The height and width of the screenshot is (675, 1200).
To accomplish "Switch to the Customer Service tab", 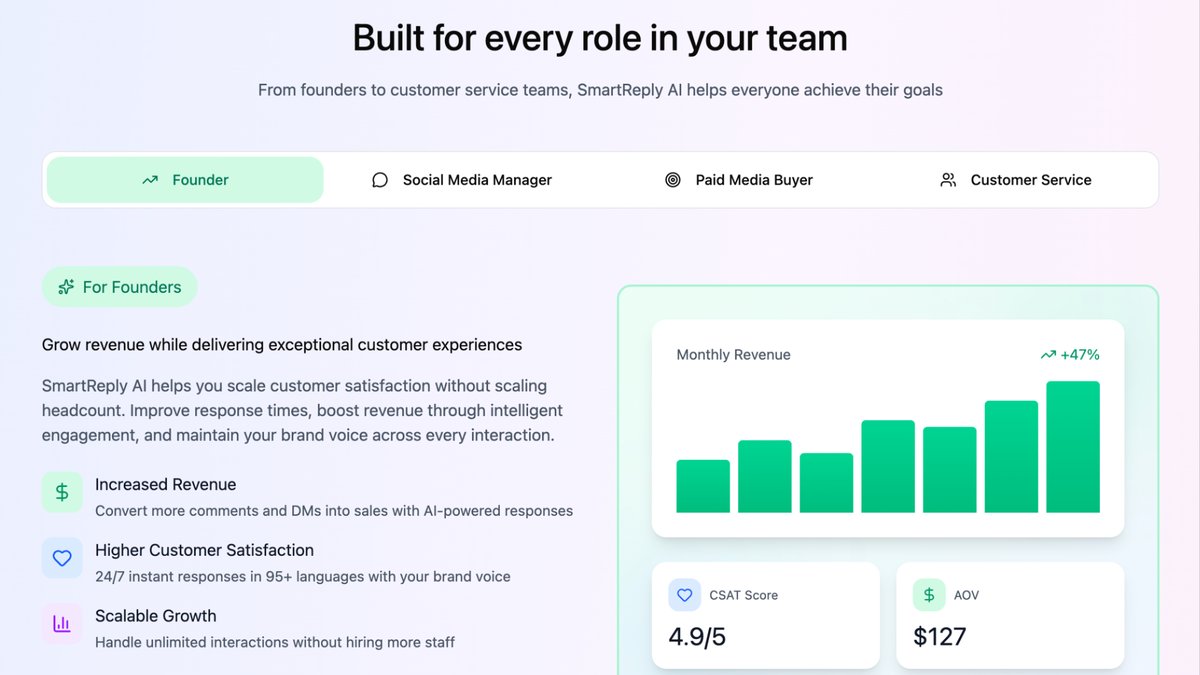I will click(1016, 180).
